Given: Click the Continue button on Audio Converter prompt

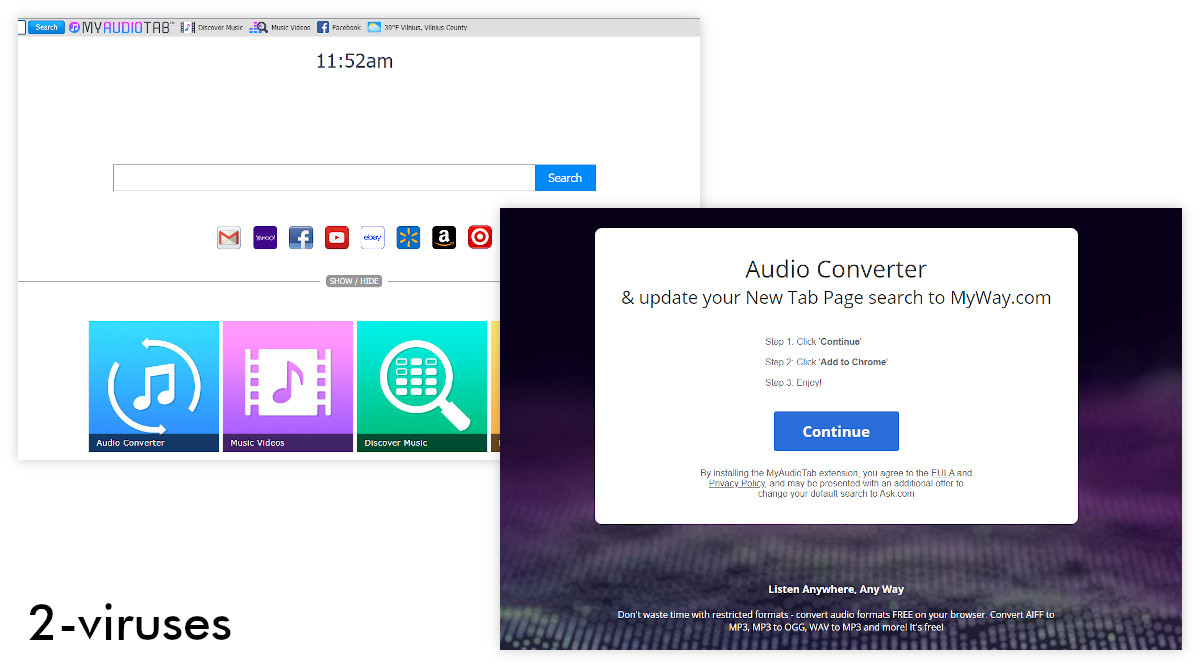Looking at the screenshot, I should (836, 431).
